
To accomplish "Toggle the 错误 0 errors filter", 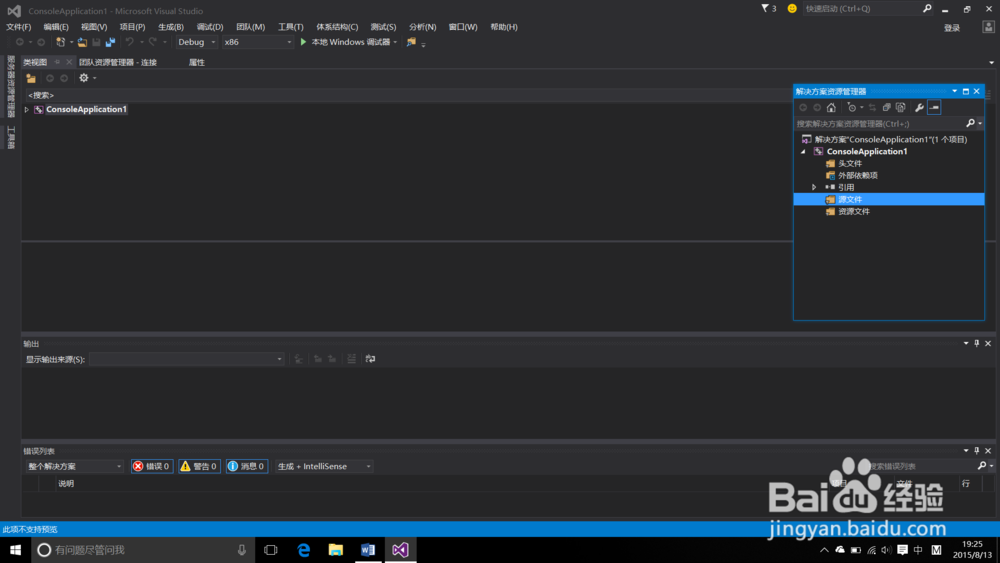I will (x=152, y=466).
